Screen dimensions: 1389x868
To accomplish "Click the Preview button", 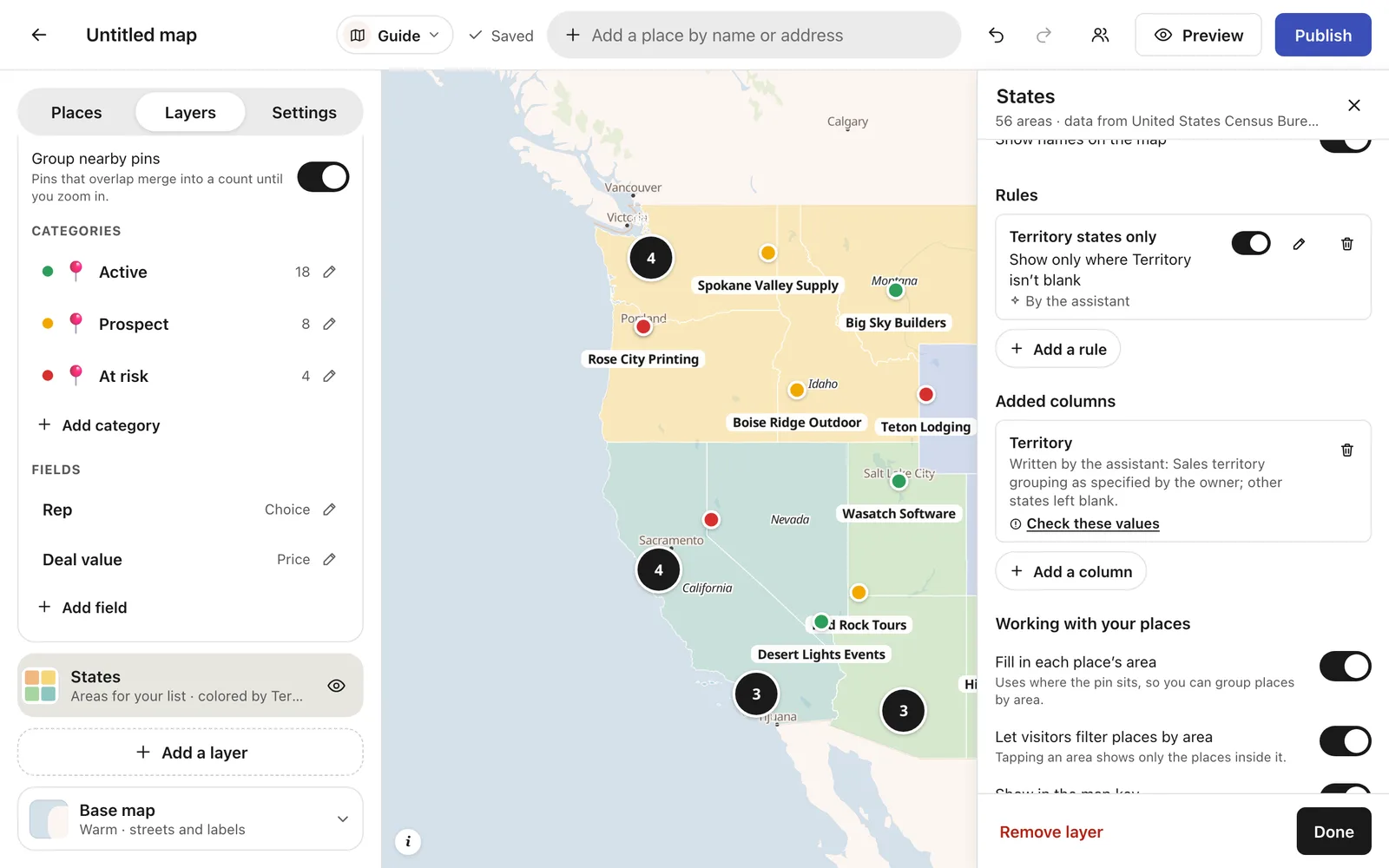I will [x=1198, y=36].
